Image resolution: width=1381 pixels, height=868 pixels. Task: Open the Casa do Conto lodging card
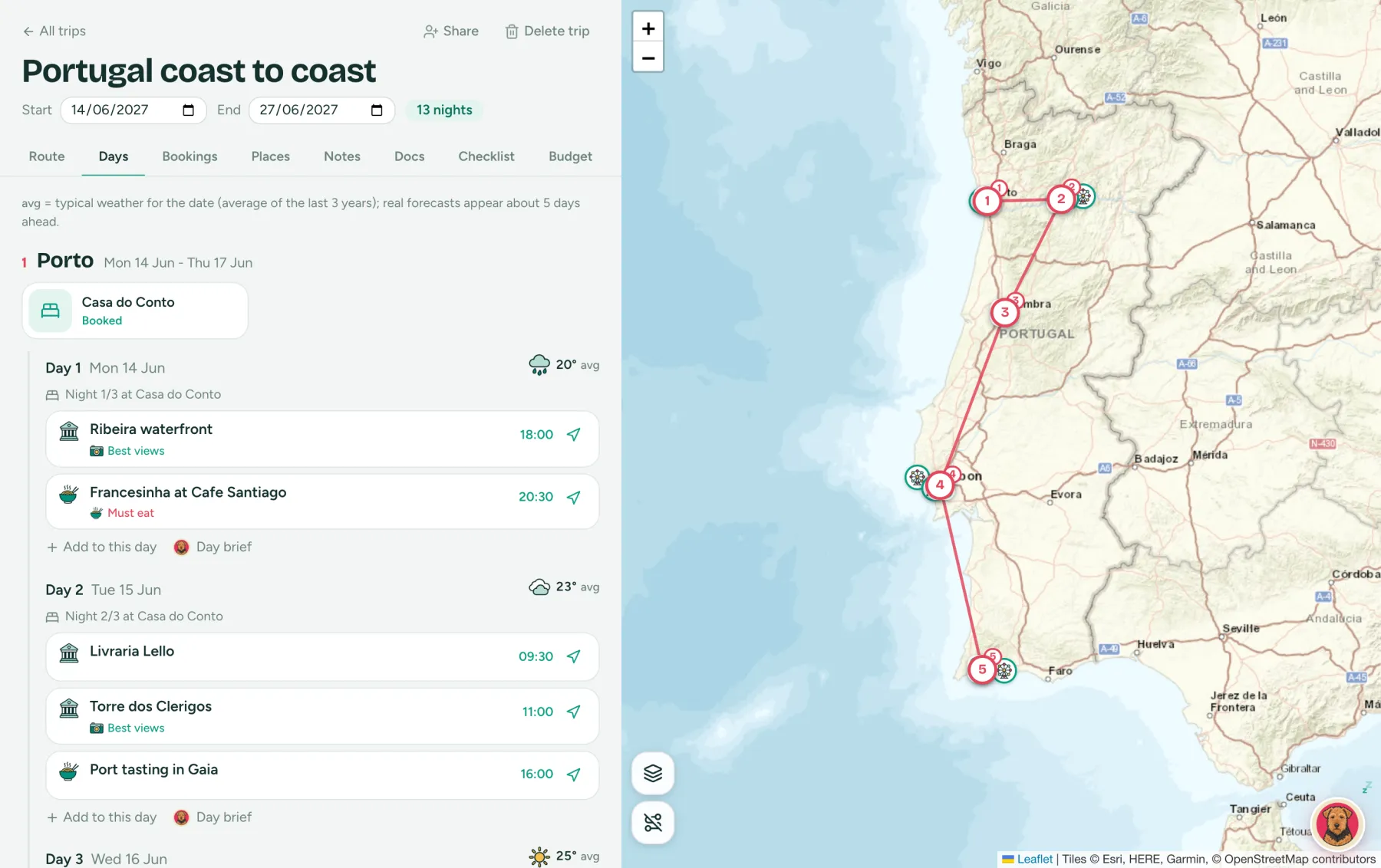pyautogui.click(x=135, y=311)
